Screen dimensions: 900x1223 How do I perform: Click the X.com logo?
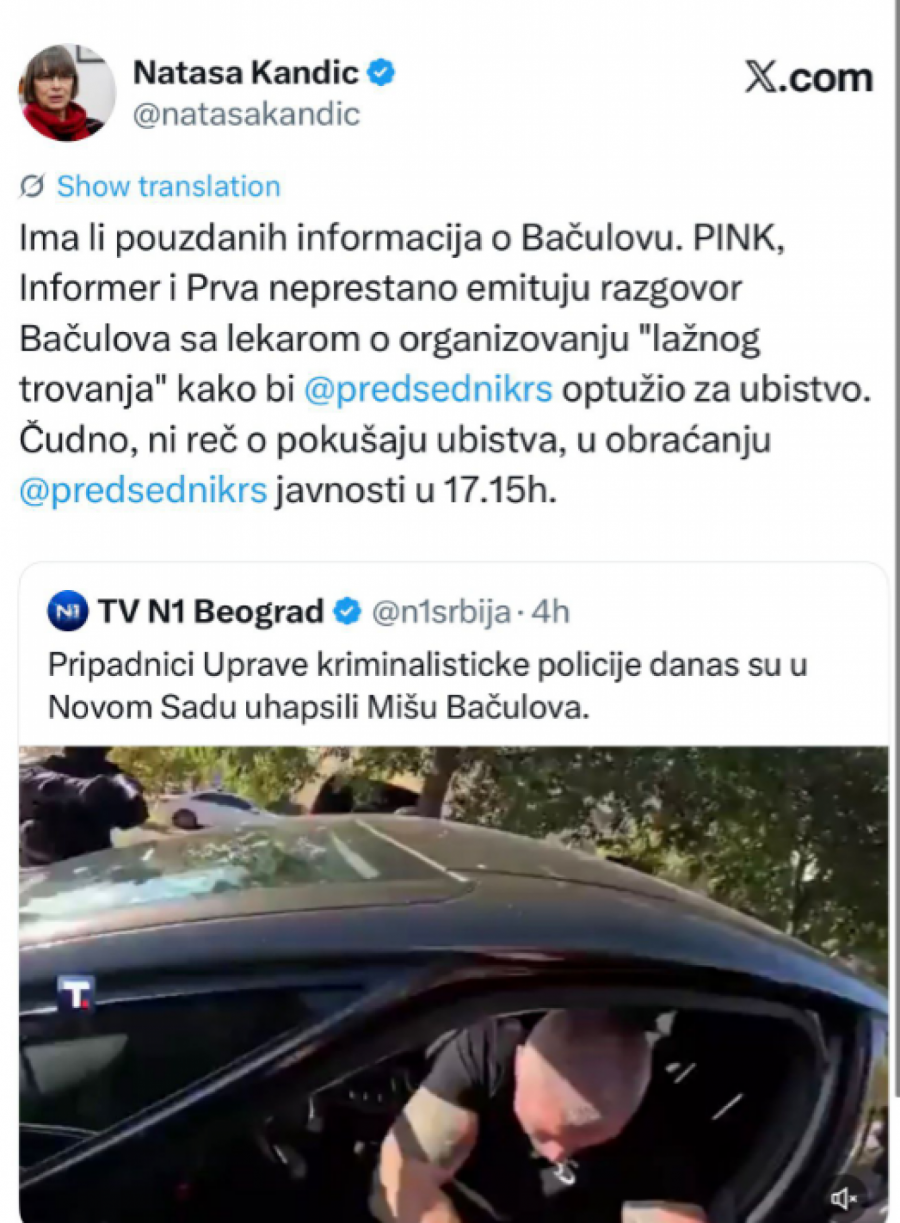coord(808,77)
